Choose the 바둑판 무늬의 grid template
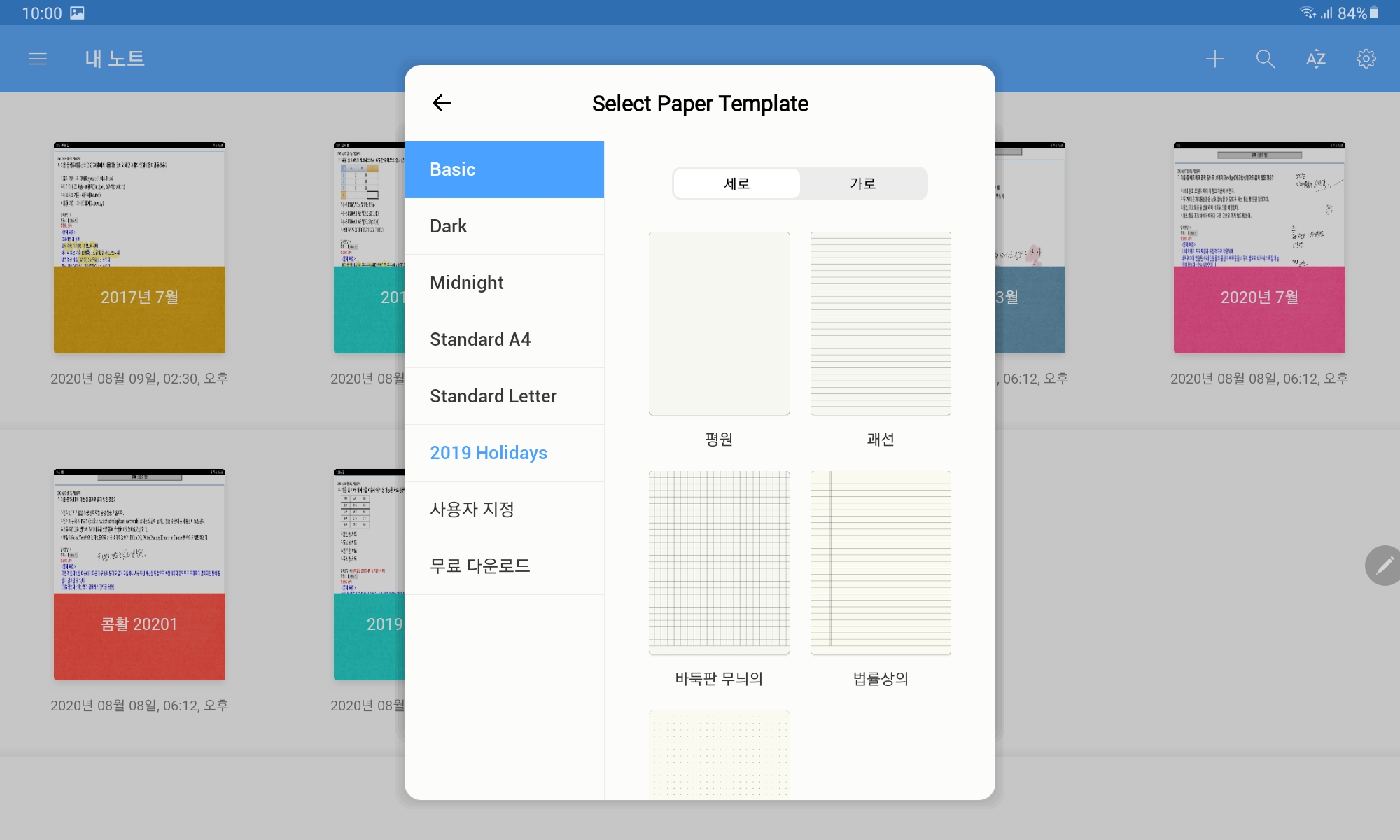The height and width of the screenshot is (840, 1400). (x=719, y=563)
